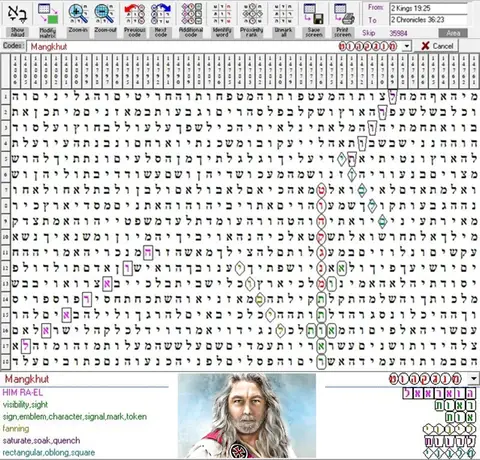The image size is (480, 460).
Task: Select the 'rectangular,oblong,square' term
Action: pos(49,453)
